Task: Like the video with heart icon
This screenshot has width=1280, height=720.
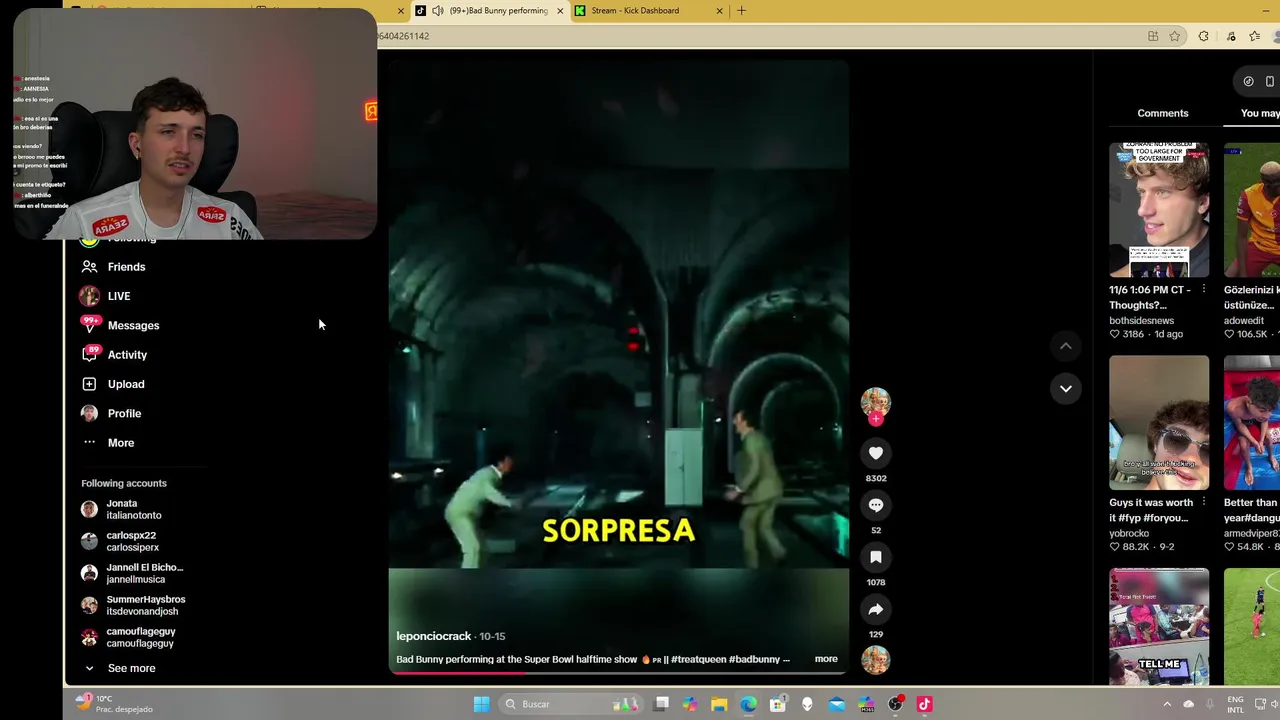Action: (876, 453)
